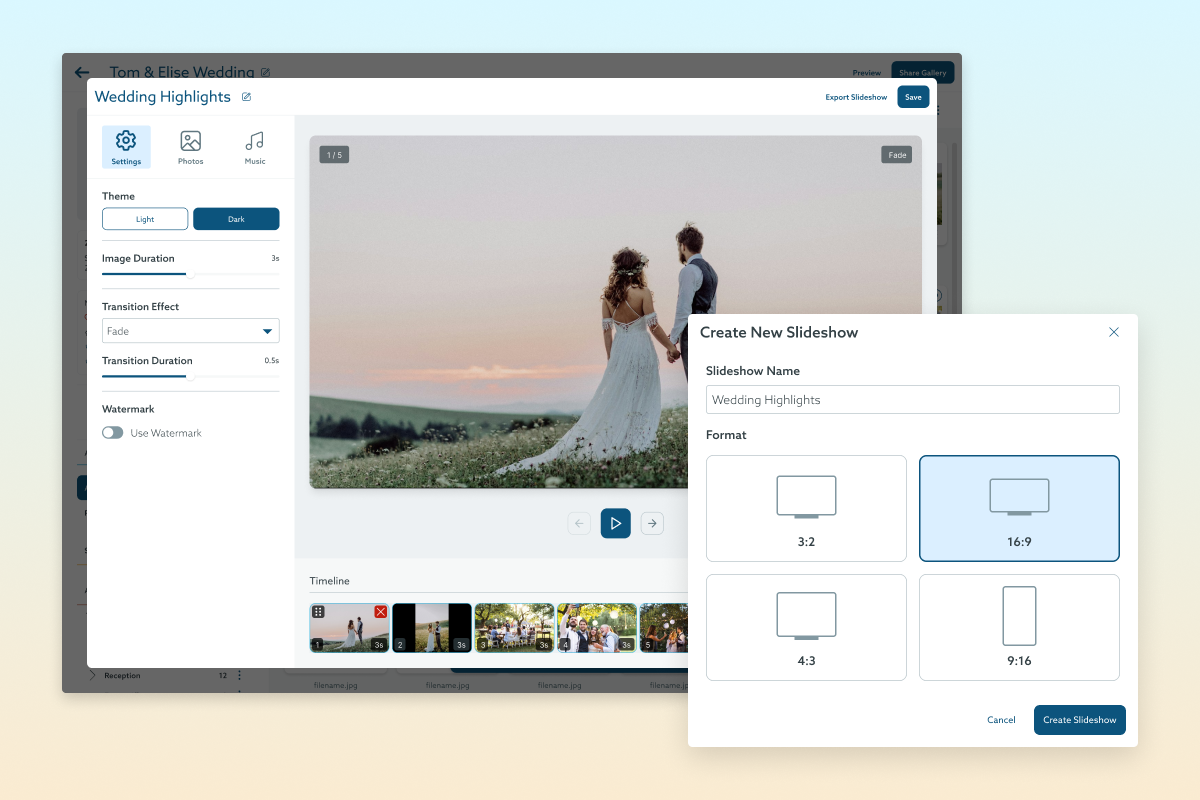Switch to the Music tab
The width and height of the screenshot is (1200, 800).
coord(255,146)
